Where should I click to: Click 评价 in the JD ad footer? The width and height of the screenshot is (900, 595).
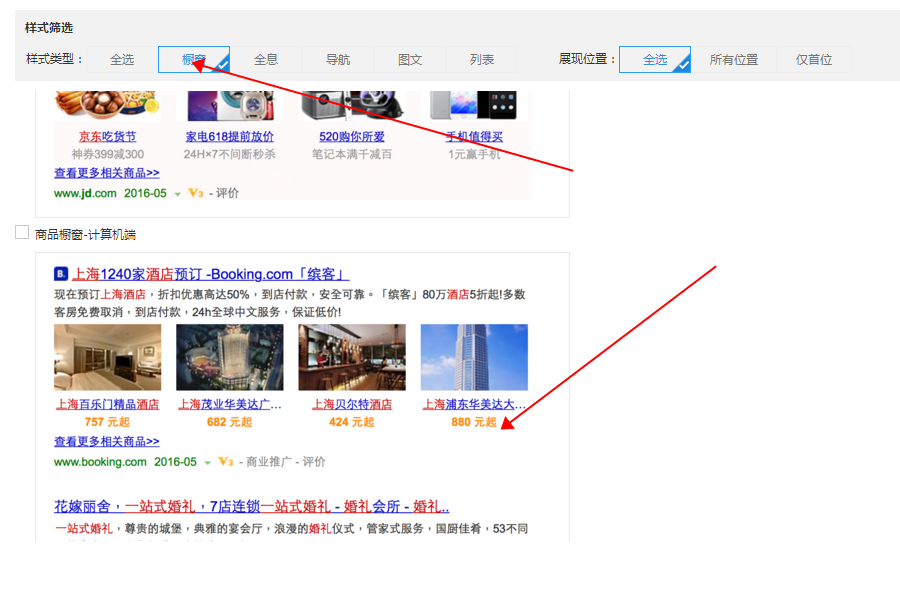(x=227, y=193)
